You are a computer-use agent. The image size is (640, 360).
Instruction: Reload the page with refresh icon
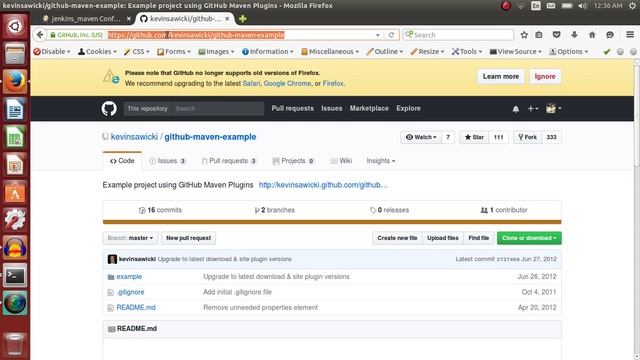click(x=391, y=35)
